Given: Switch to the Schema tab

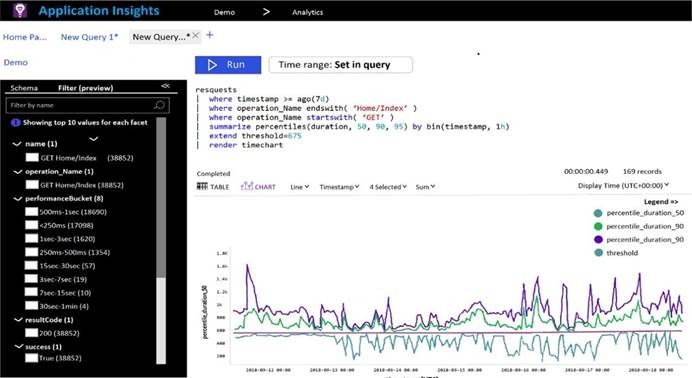Looking at the screenshot, I should [x=24, y=88].
